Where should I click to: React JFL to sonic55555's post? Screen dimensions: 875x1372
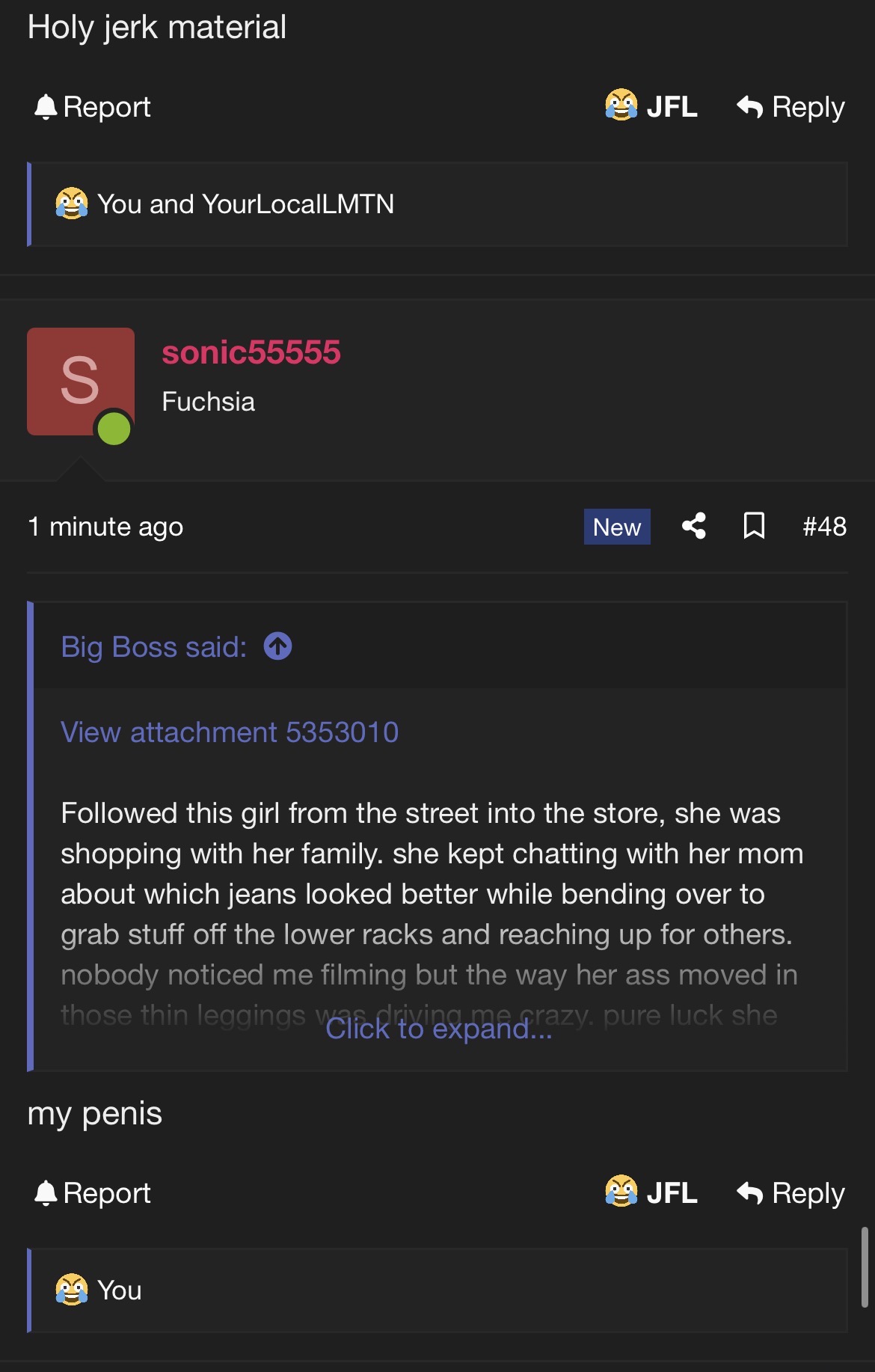pyautogui.click(x=651, y=1192)
